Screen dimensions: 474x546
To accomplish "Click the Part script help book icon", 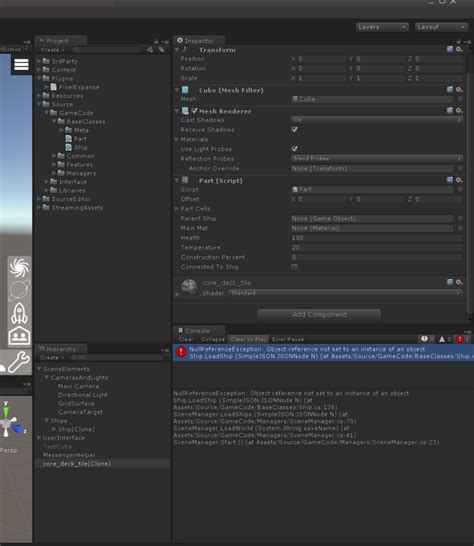I will tap(450, 180).
